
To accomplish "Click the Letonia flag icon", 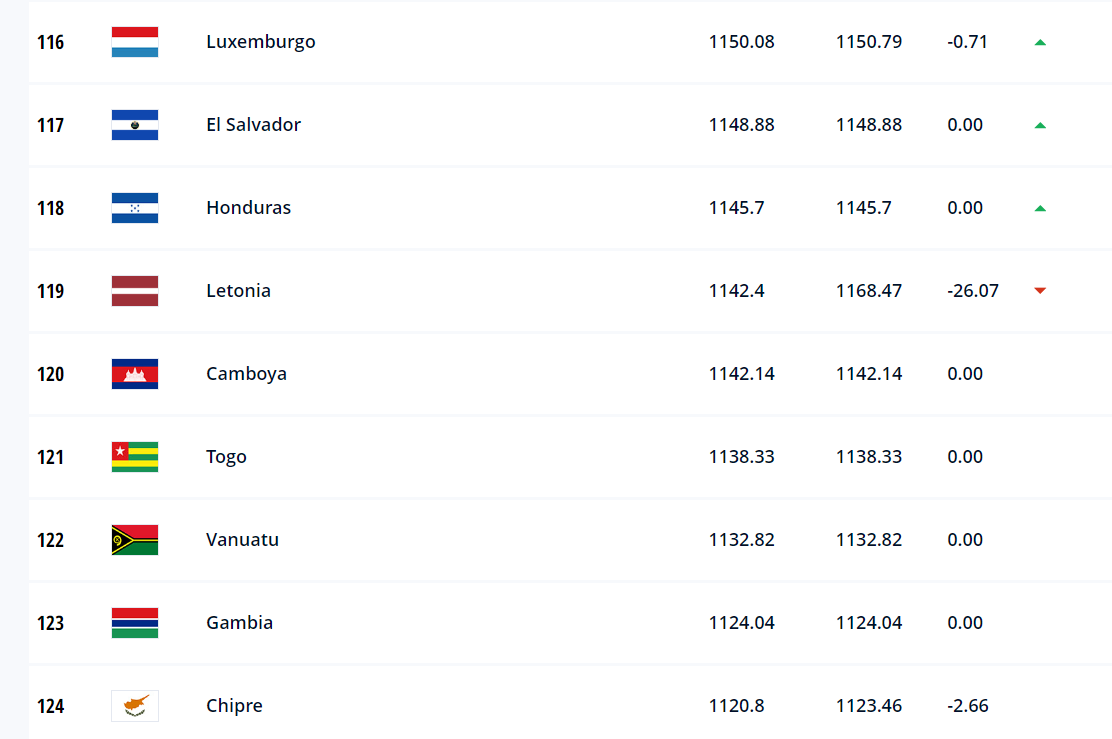I will (x=135, y=291).
